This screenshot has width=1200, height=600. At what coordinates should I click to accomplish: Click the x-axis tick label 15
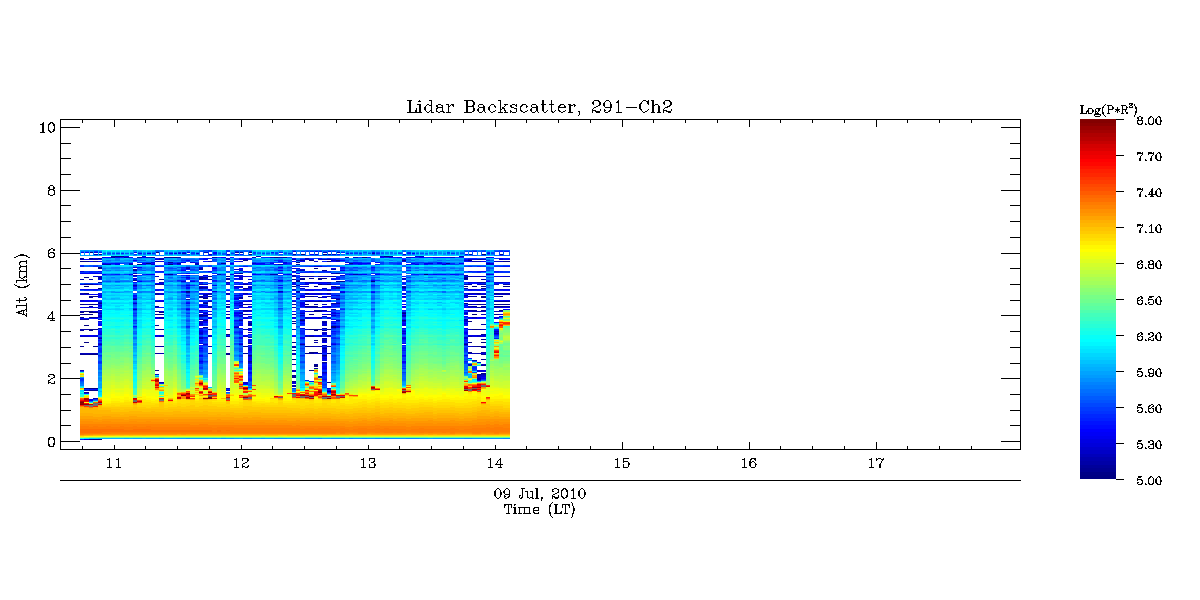(x=621, y=463)
